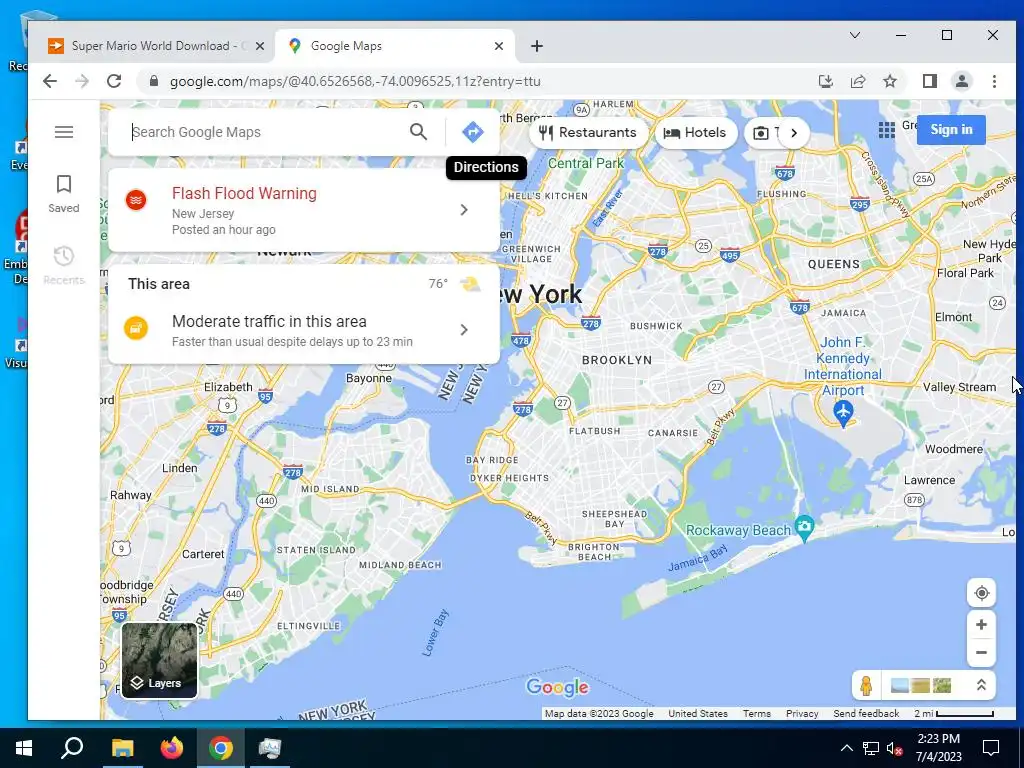Open Chrome side panel
The image size is (1024, 768).
pos(929,81)
